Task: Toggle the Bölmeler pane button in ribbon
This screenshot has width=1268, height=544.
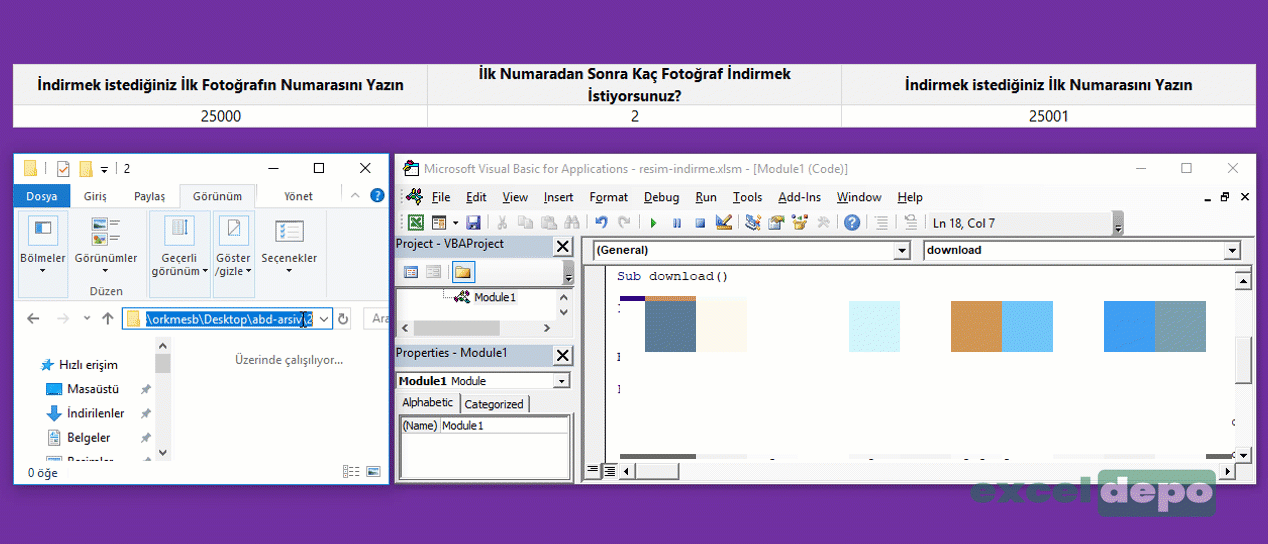Action: (42, 240)
